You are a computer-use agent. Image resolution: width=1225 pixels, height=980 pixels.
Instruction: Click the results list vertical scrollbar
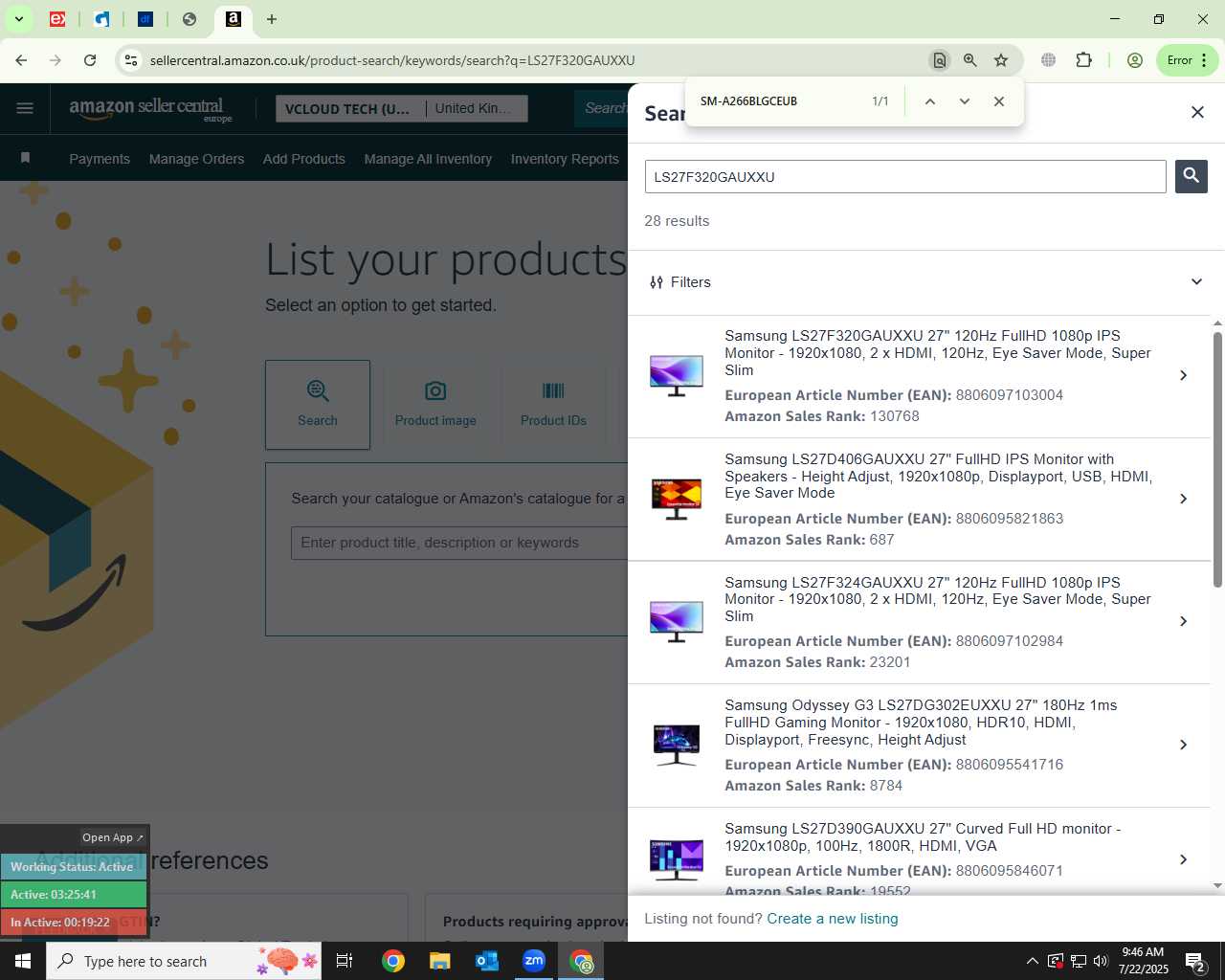point(1217,459)
